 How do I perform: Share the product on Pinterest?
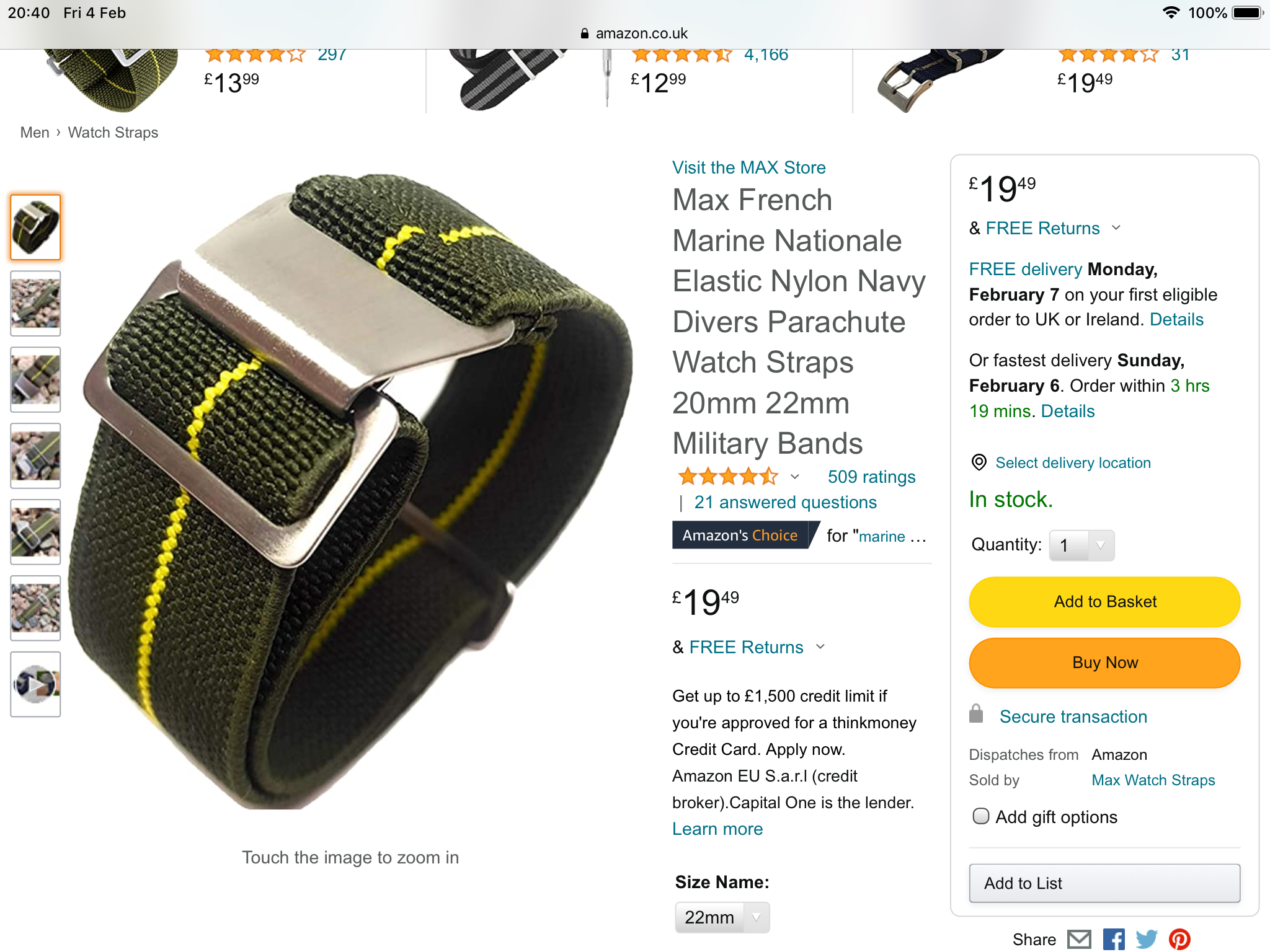pos(1179,940)
